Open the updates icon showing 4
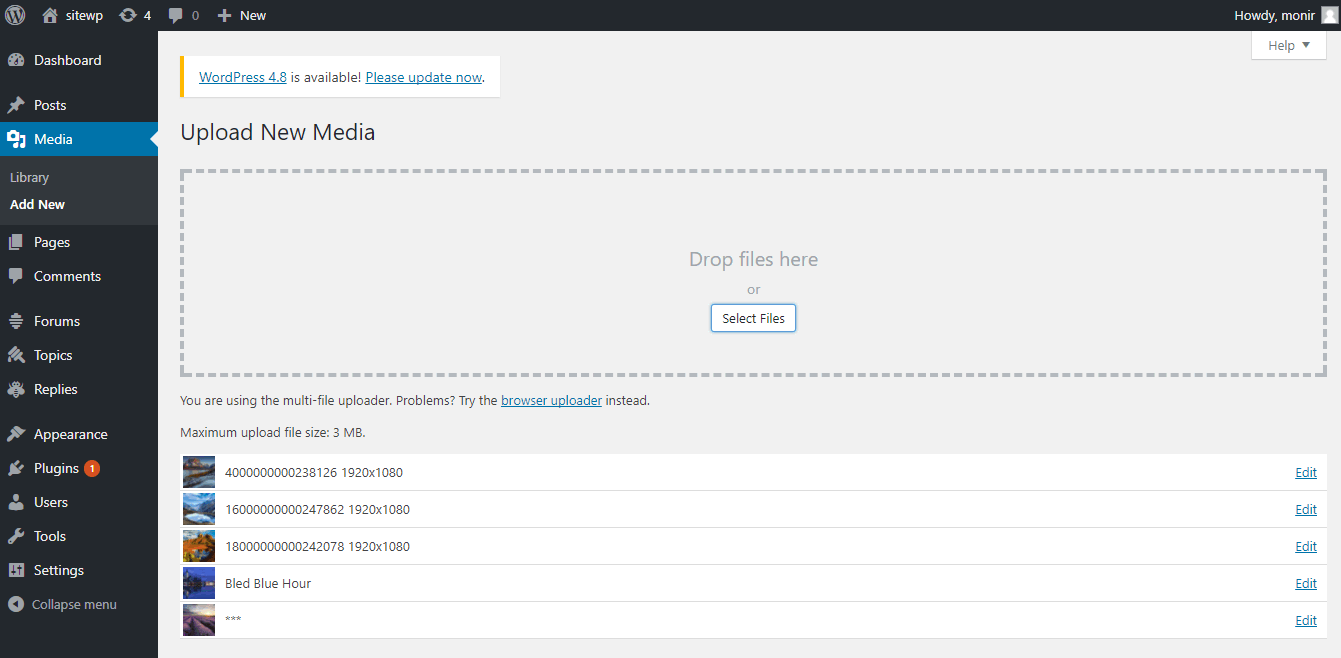 (x=128, y=15)
